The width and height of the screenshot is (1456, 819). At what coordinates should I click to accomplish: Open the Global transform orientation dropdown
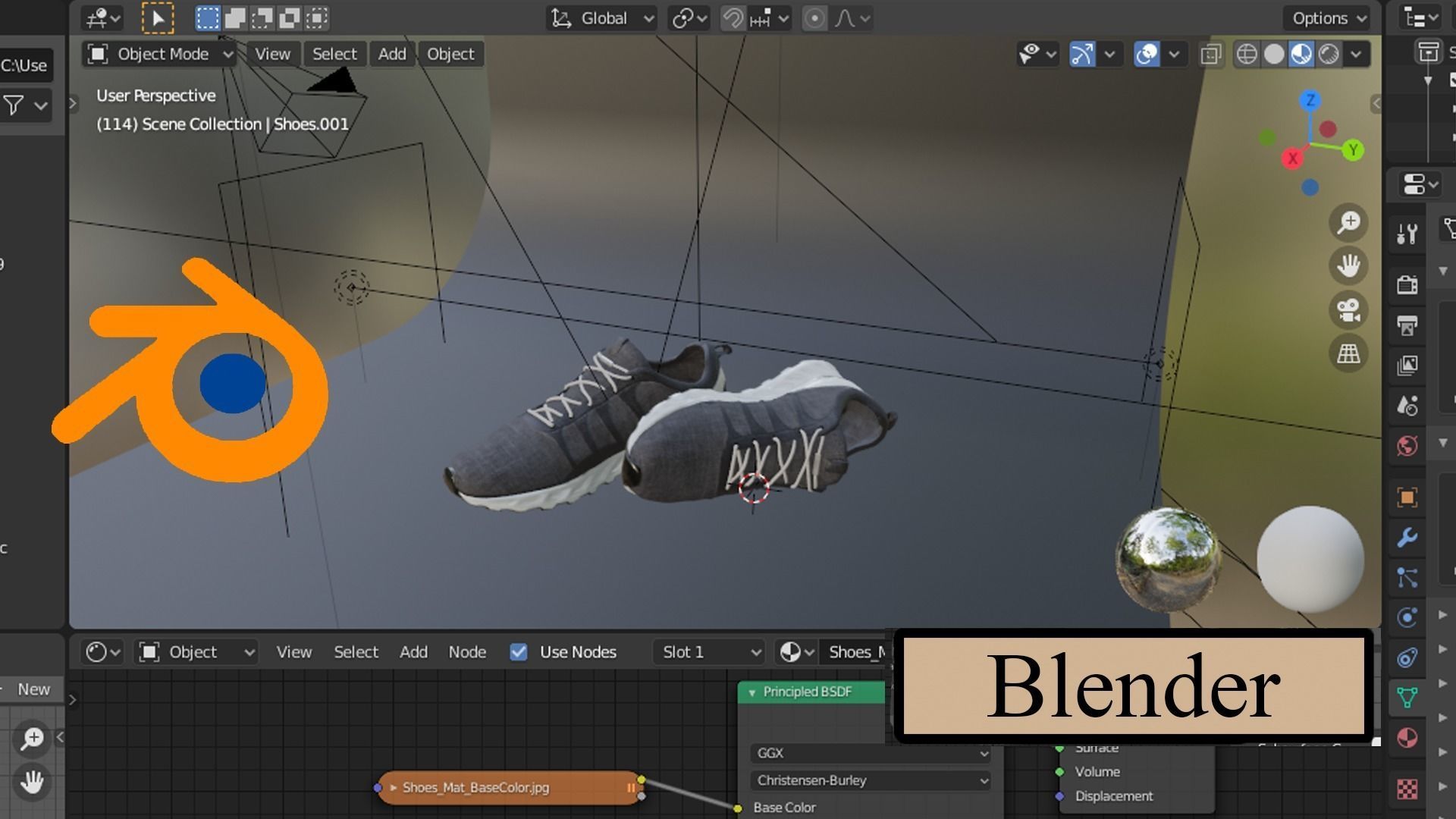pyautogui.click(x=601, y=17)
